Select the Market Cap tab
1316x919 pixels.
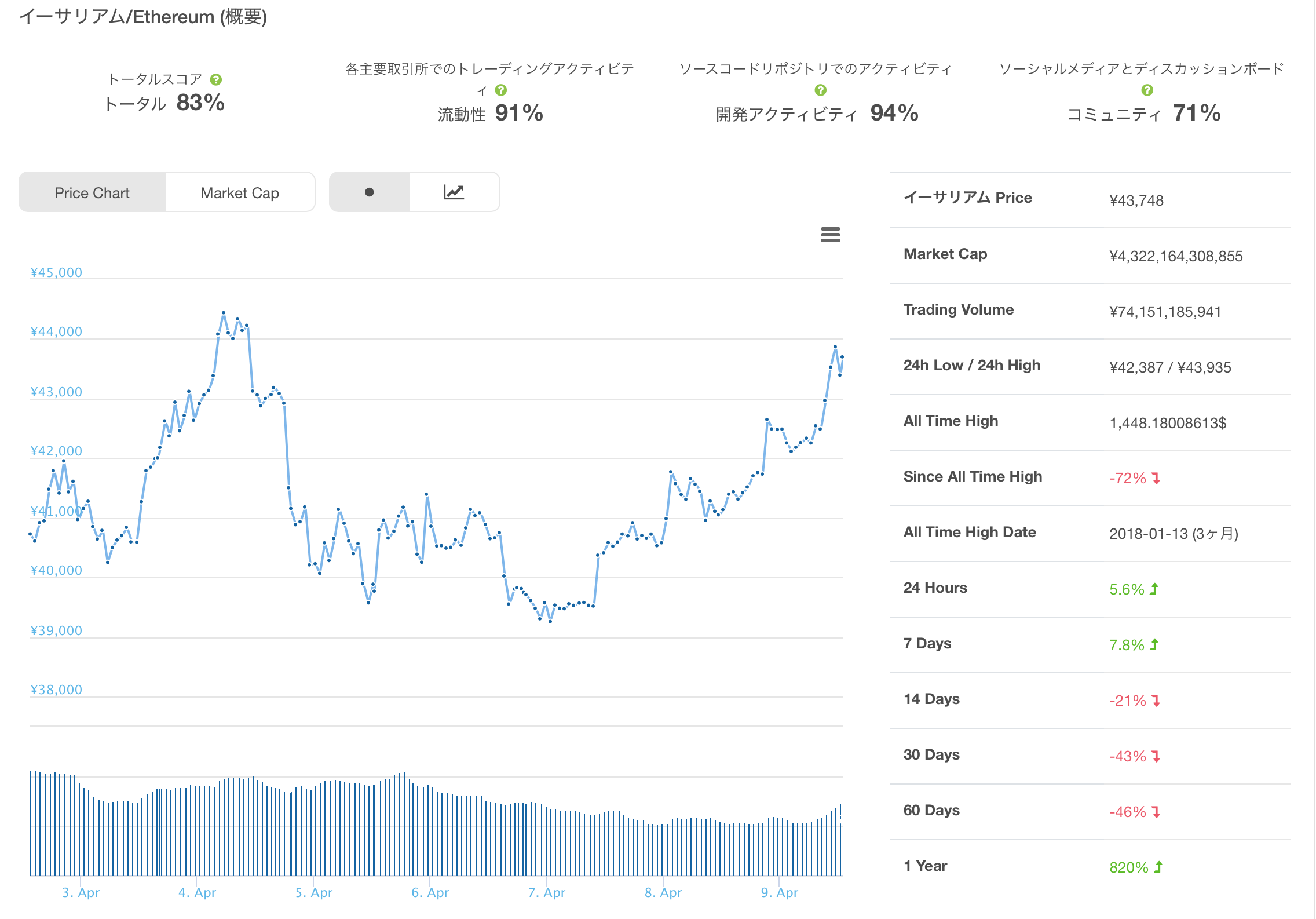(240, 192)
